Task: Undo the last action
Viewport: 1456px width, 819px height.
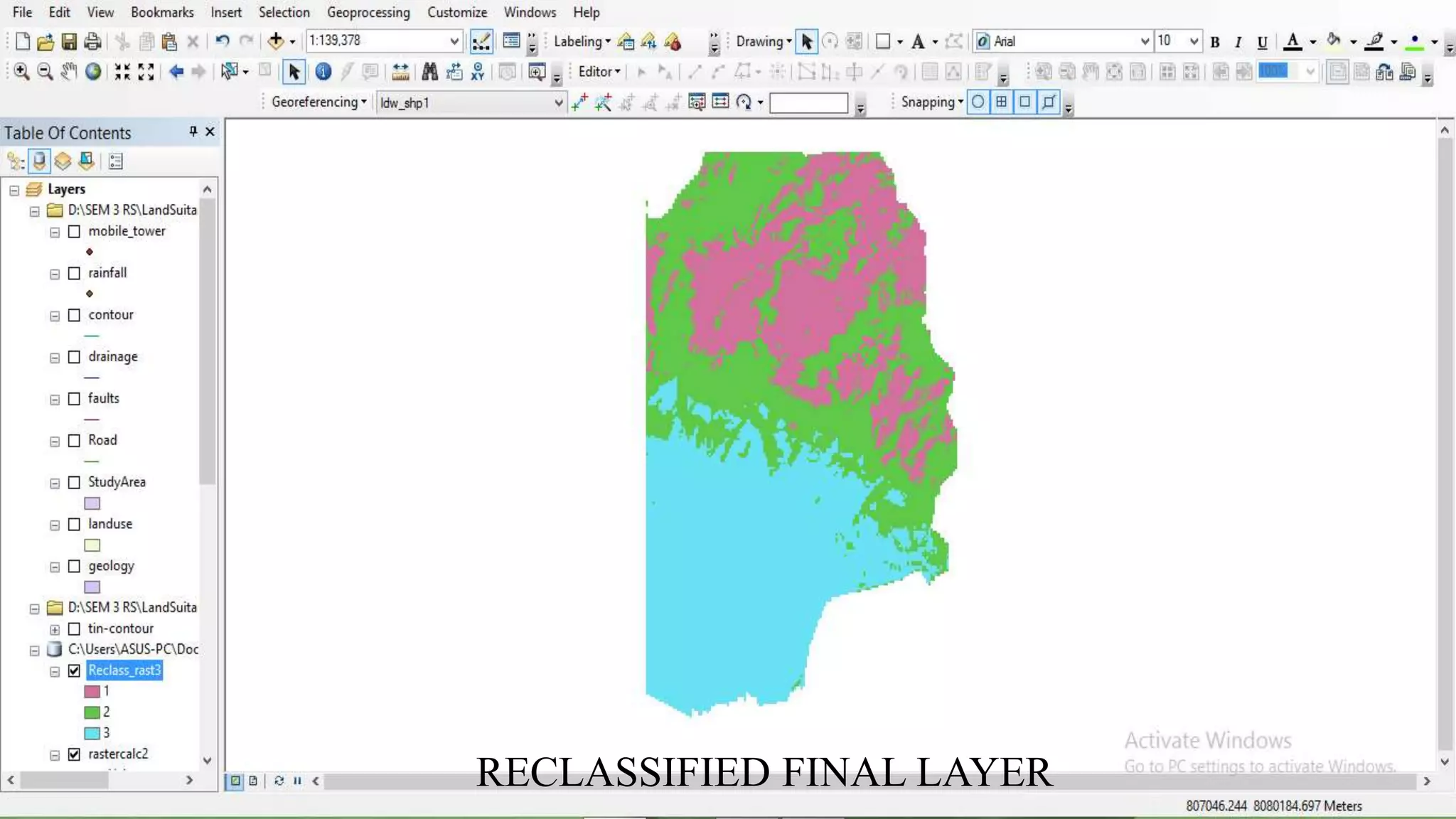Action: pyautogui.click(x=223, y=41)
